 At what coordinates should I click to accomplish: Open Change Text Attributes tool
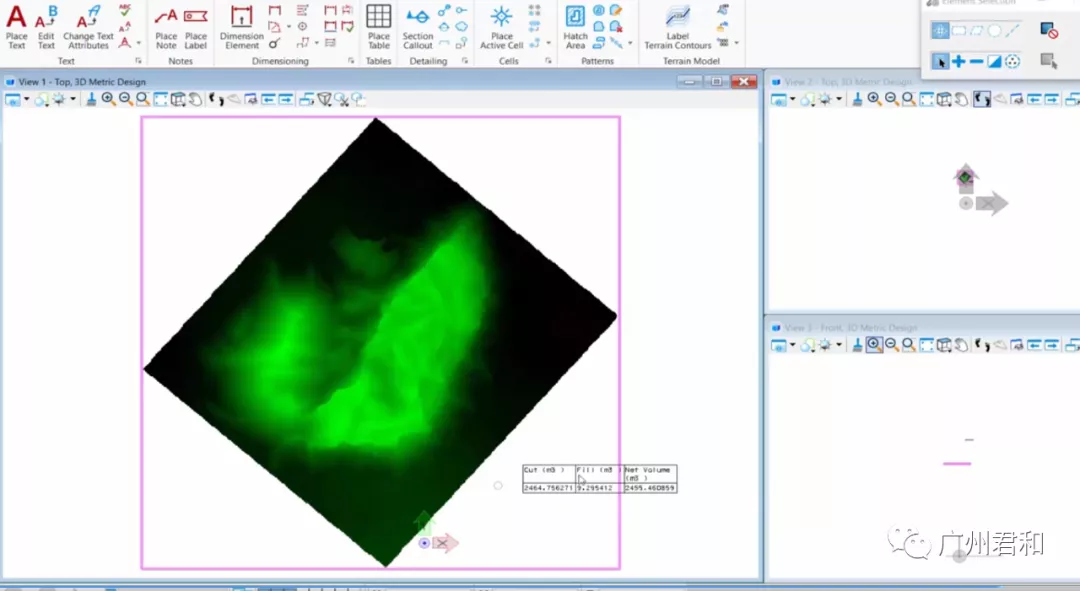click(88, 28)
